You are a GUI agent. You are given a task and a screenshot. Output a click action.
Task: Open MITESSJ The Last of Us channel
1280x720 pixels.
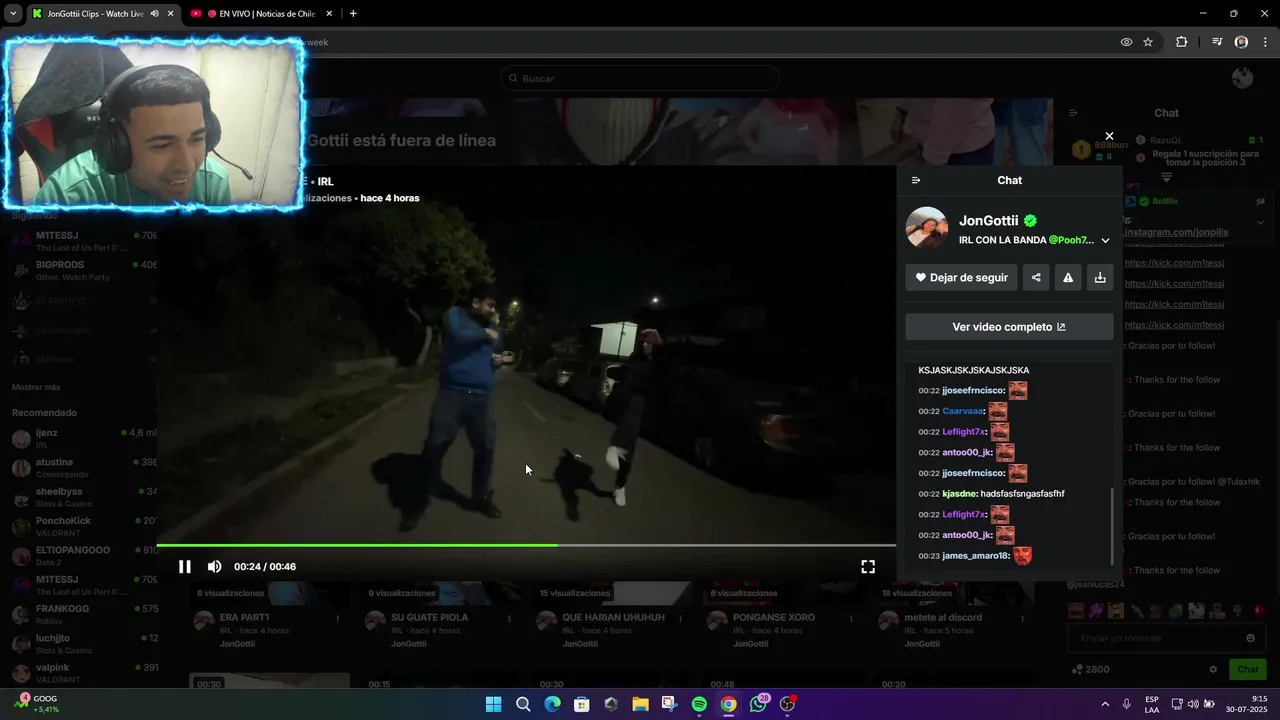[x=84, y=241]
